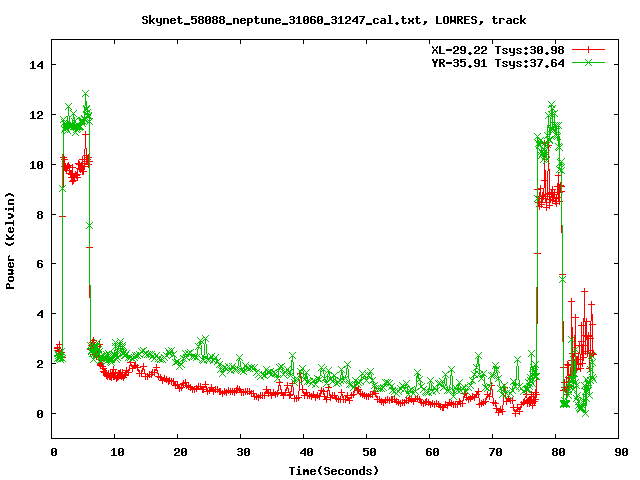The height and width of the screenshot is (480, 640).
Task: Select legend entry XL-29.22 Tsys:30.98
Action: pyautogui.click(x=498, y=50)
